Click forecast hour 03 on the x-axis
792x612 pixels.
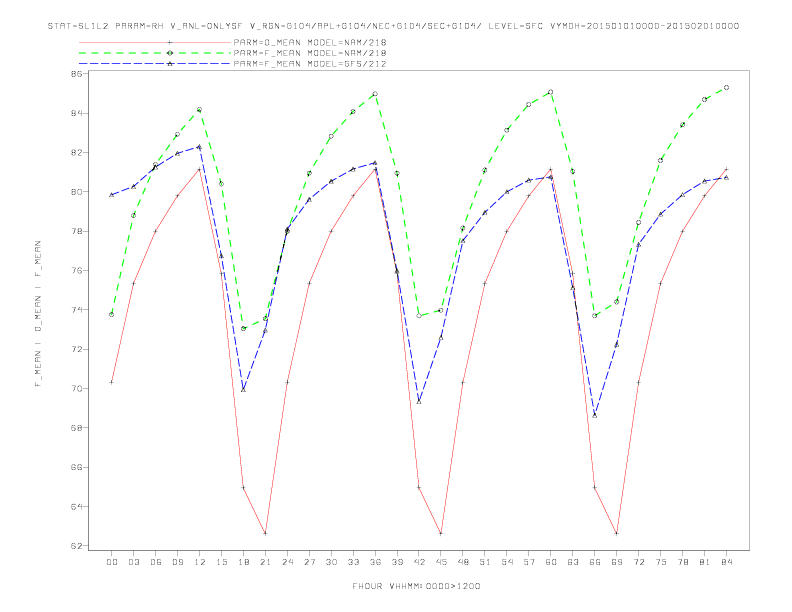133,562
